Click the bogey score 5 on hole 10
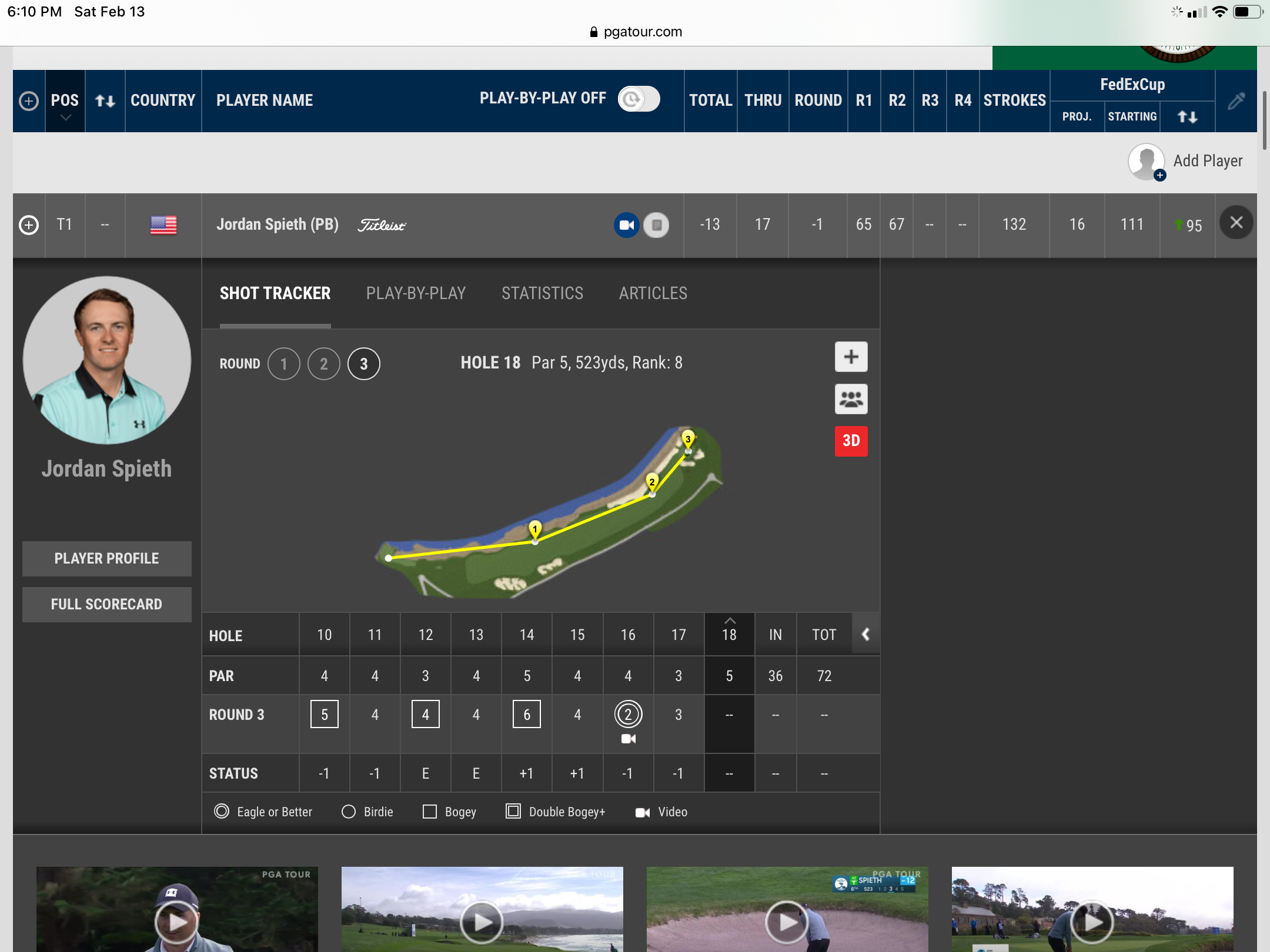1270x952 pixels. point(325,715)
